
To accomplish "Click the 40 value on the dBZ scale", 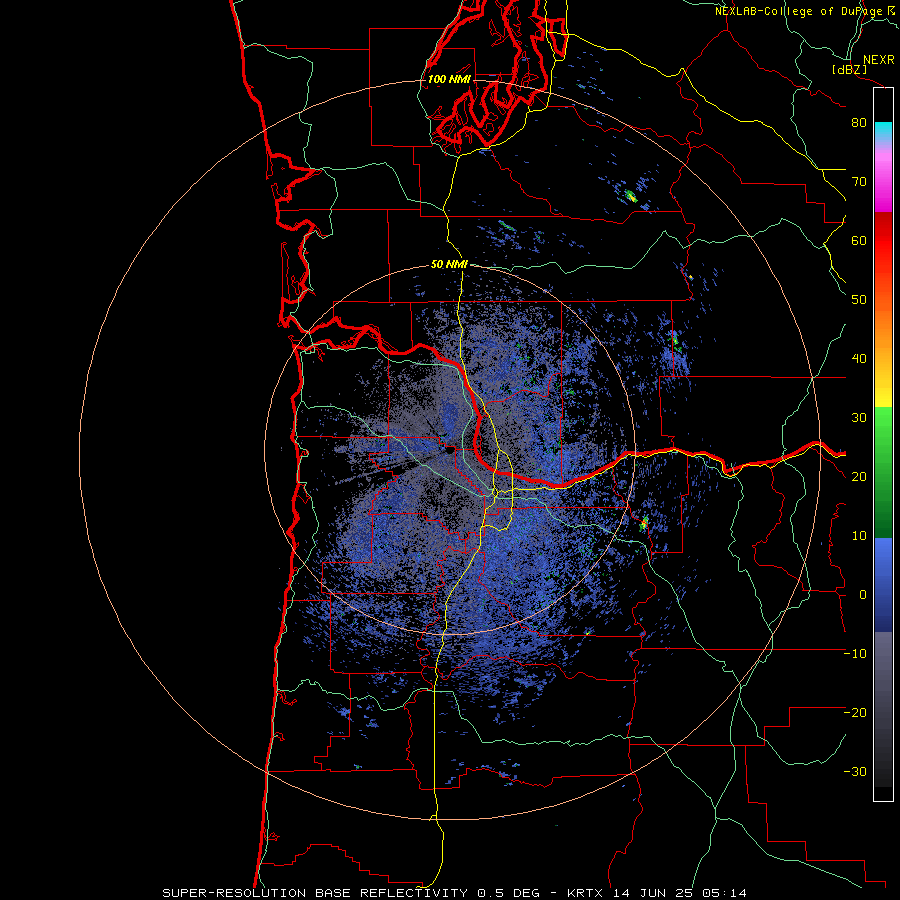I will (x=859, y=359).
